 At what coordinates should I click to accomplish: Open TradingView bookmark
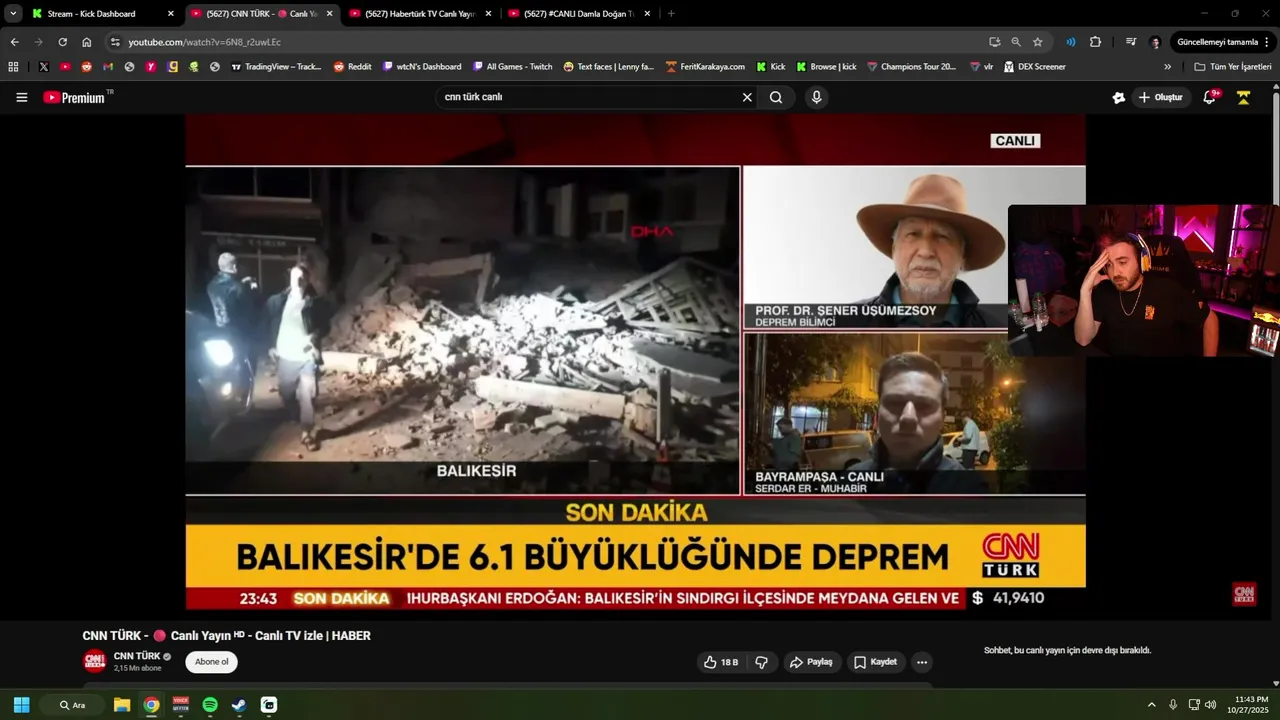(x=276, y=67)
